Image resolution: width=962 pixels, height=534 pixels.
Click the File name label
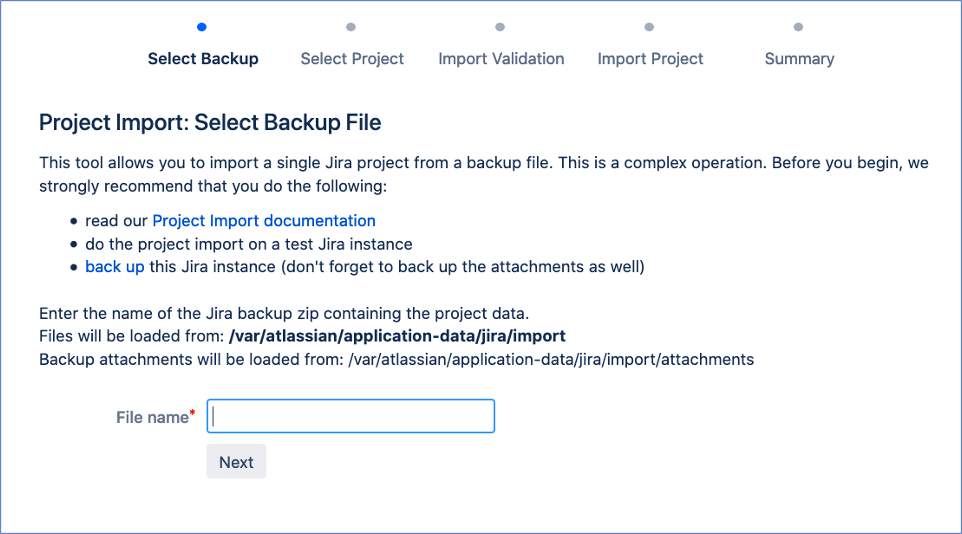pos(155,417)
